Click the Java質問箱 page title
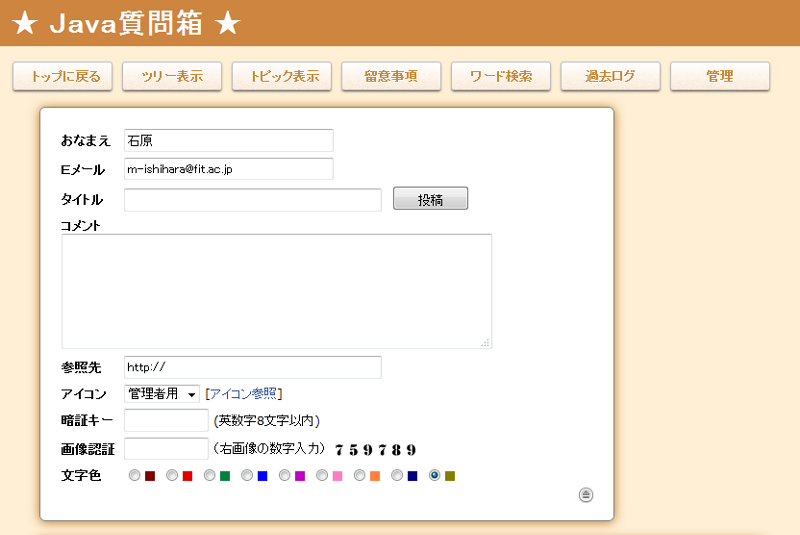Screen dimensions: 800x535 [x=126, y=23]
